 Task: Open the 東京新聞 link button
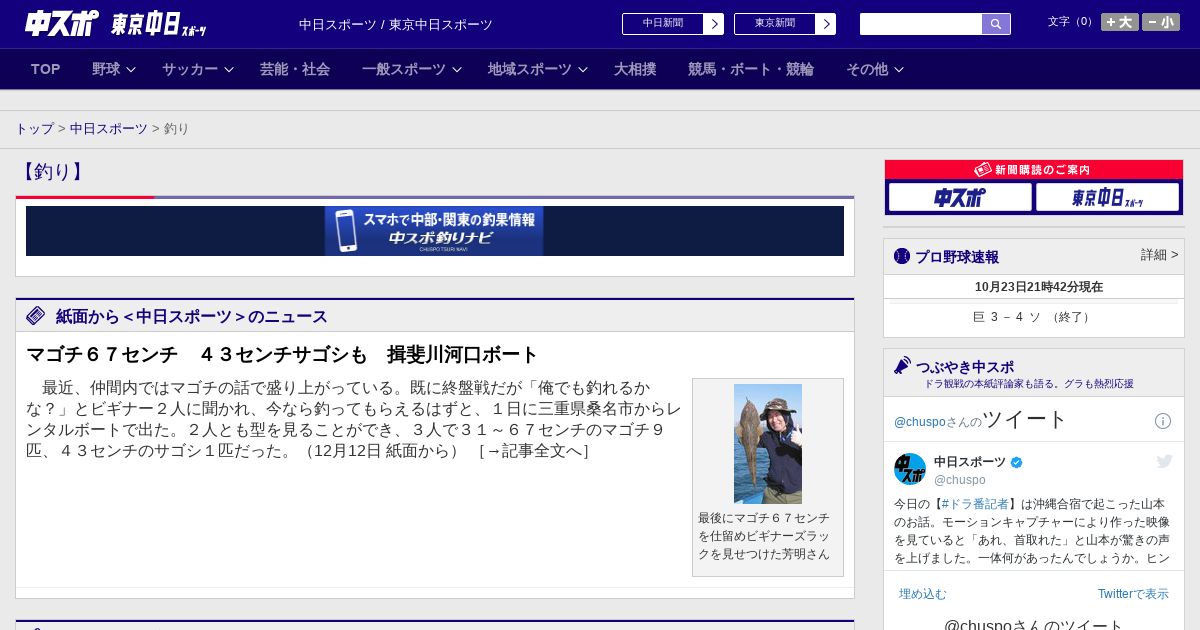point(775,24)
